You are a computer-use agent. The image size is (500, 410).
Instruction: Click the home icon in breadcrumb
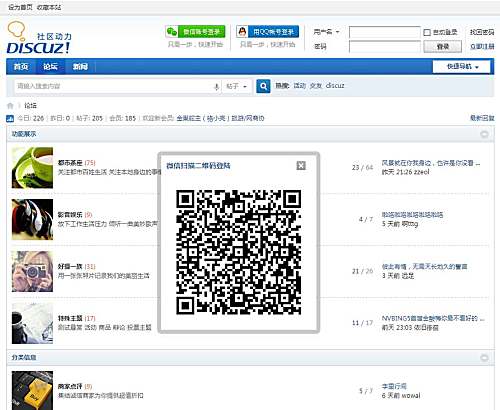10,106
